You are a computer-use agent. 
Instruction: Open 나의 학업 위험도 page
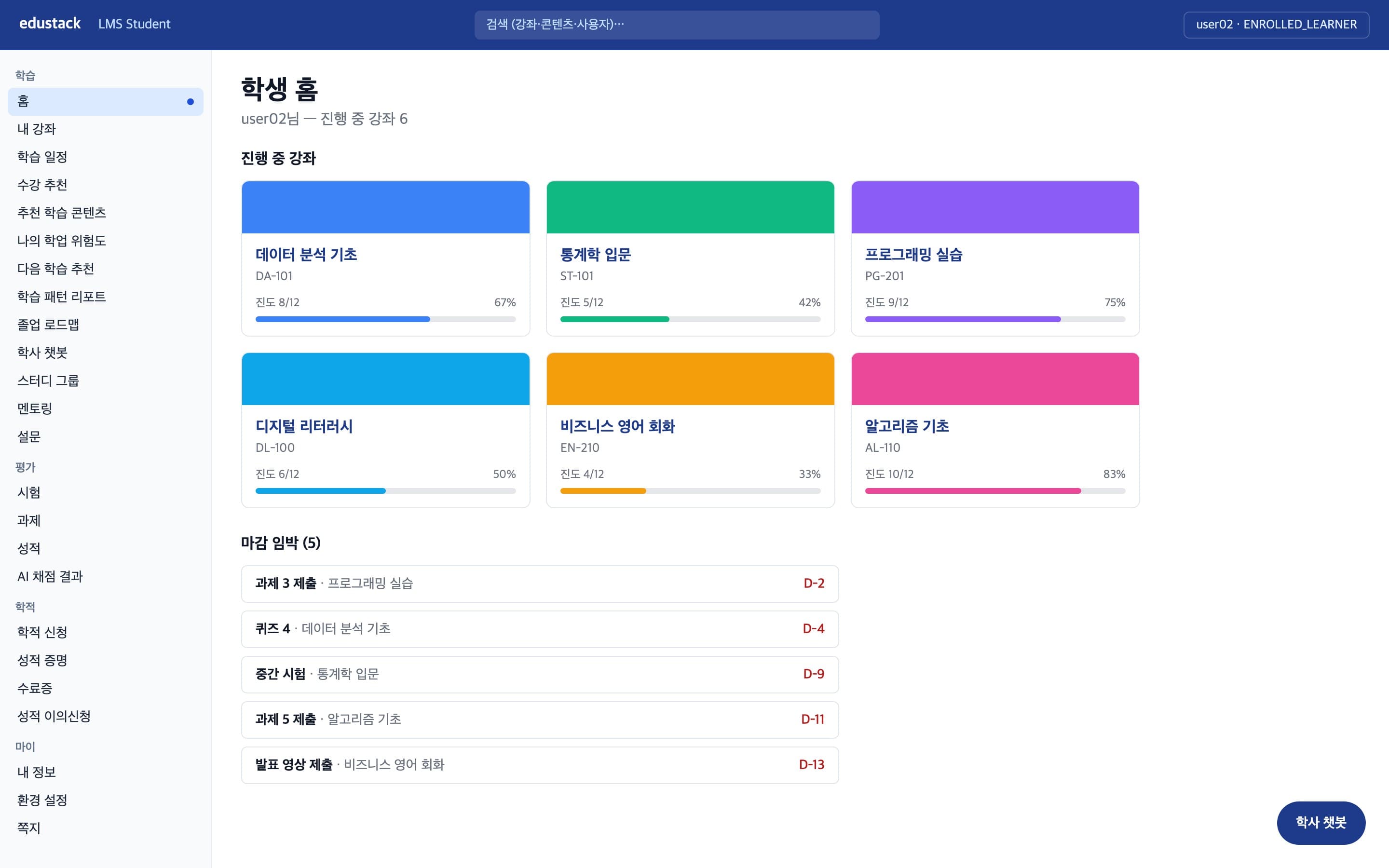tap(106, 241)
